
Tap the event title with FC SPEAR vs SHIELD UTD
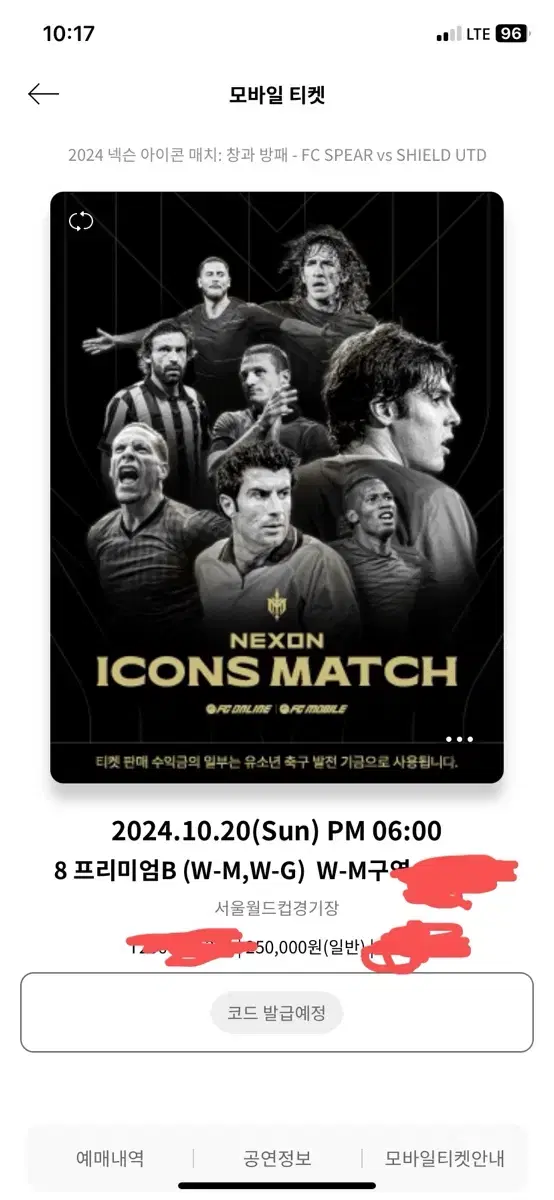(277, 155)
